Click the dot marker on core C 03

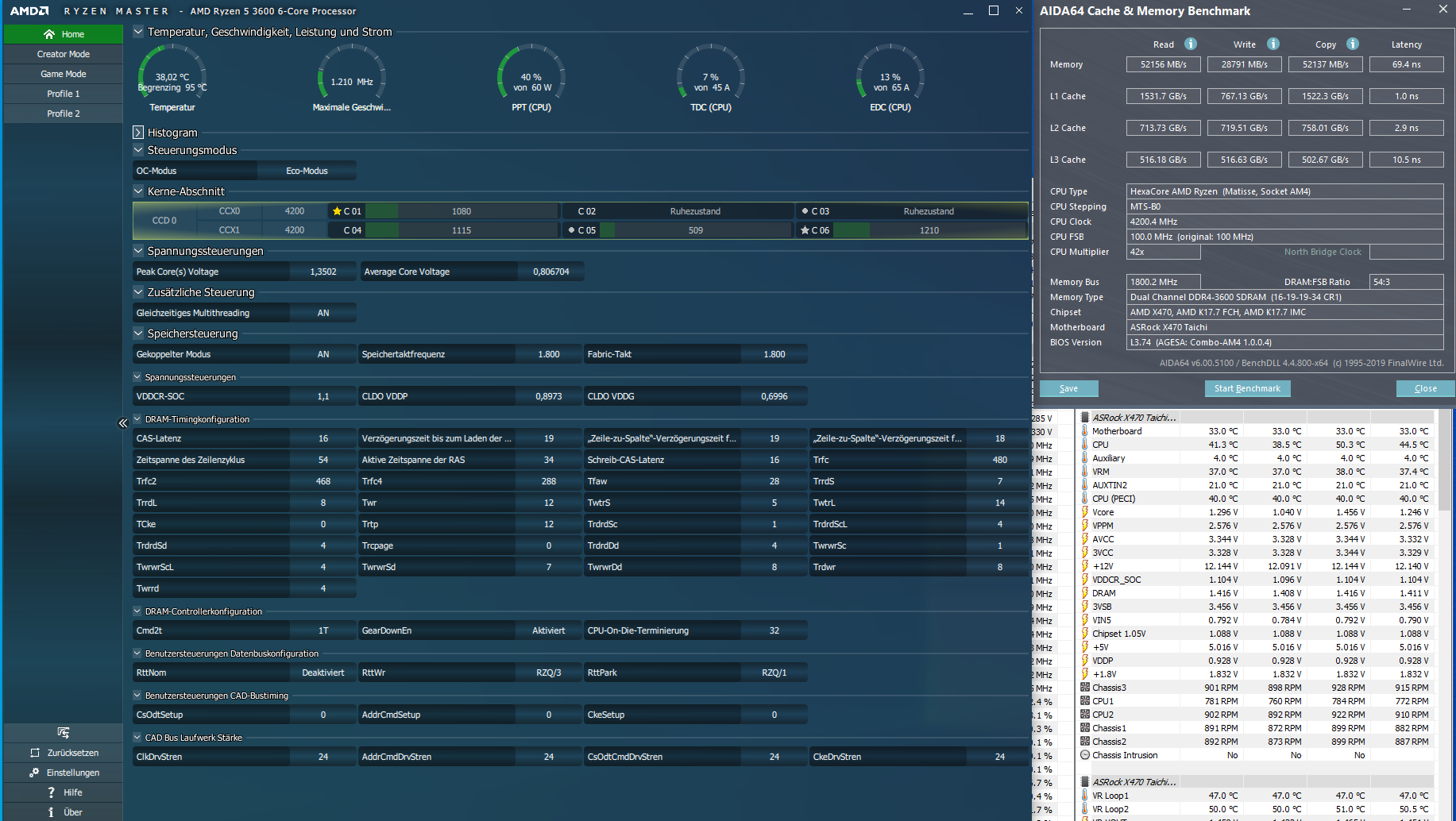point(805,211)
